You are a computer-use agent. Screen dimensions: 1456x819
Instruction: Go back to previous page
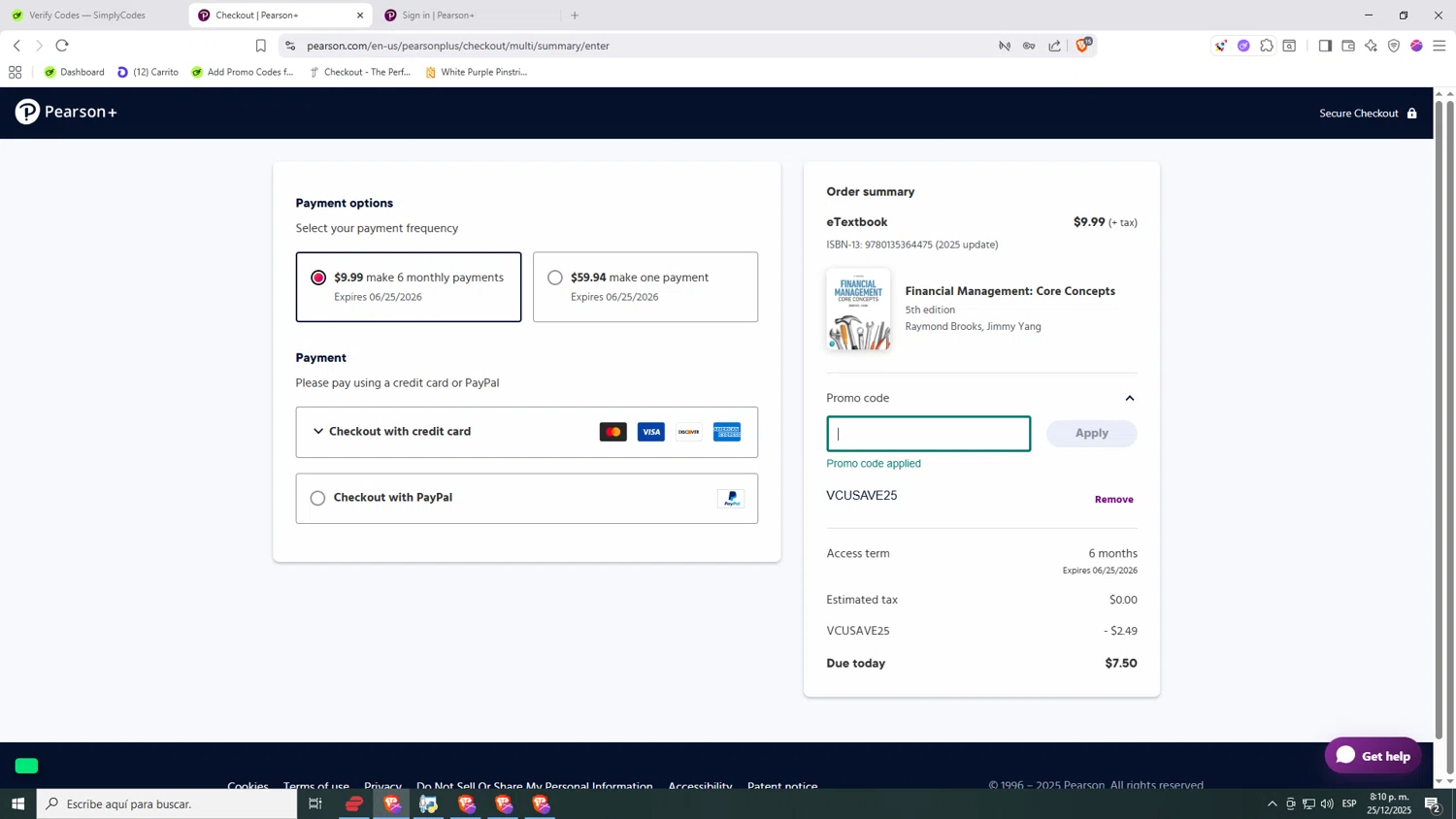(17, 46)
